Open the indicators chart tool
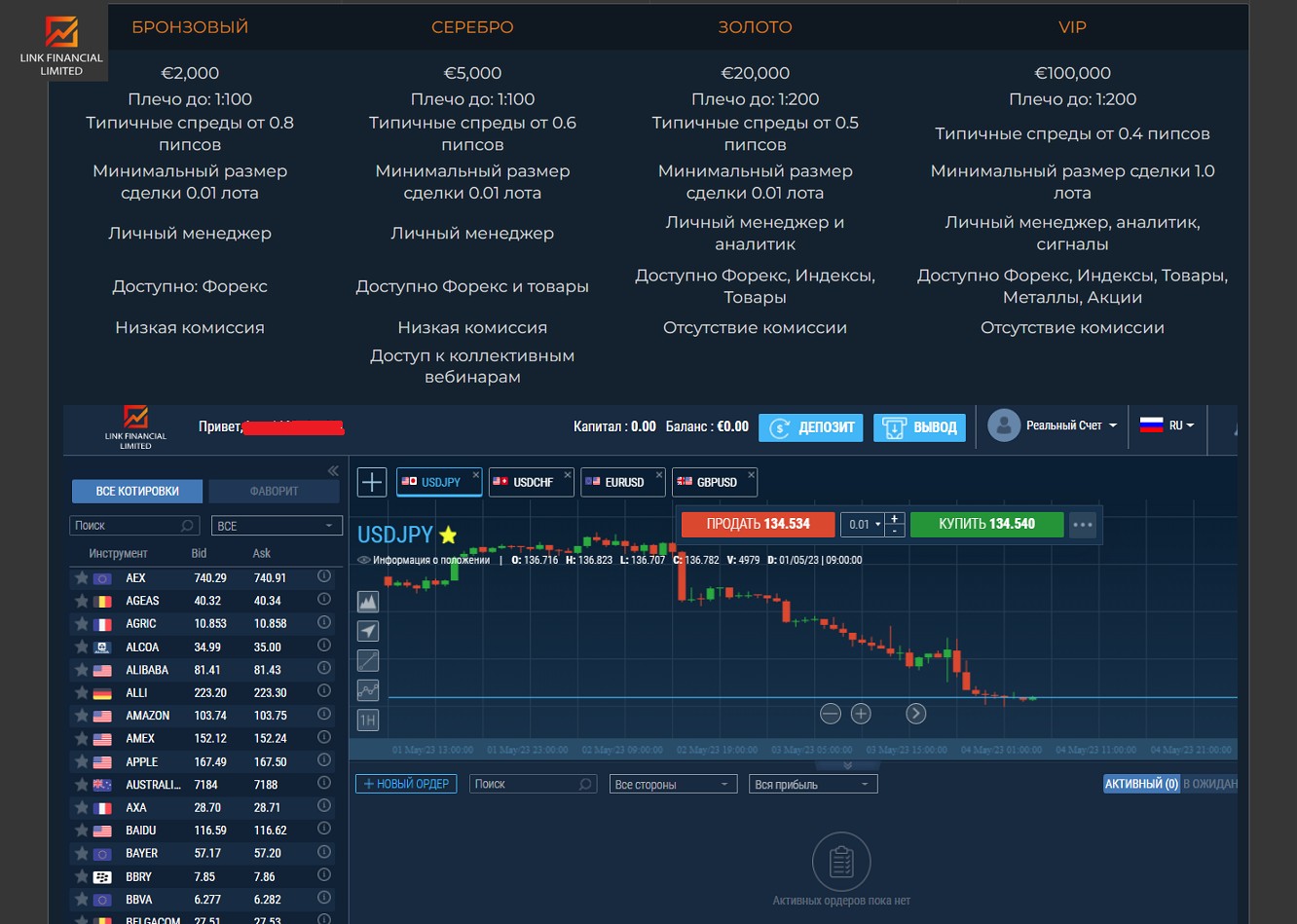 tap(368, 690)
